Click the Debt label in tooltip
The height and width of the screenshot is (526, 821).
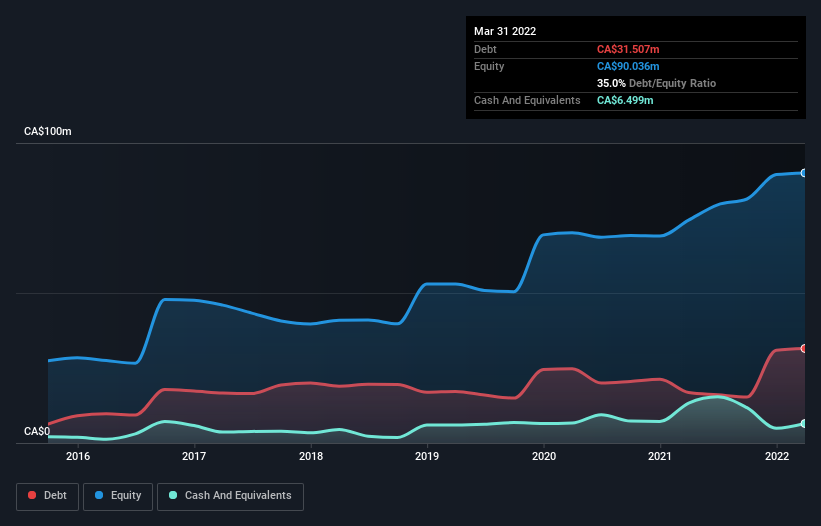coord(485,49)
